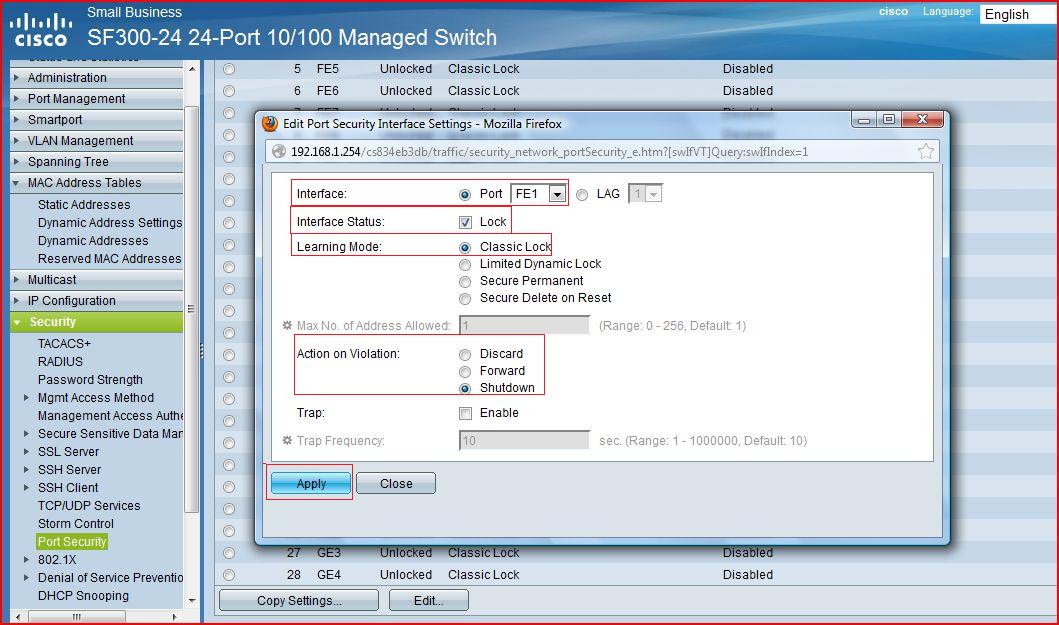This screenshot has height=625, width=1059.
Task: Click sidebar vertical scrollbar up arrow
Action: pos(192,69)
